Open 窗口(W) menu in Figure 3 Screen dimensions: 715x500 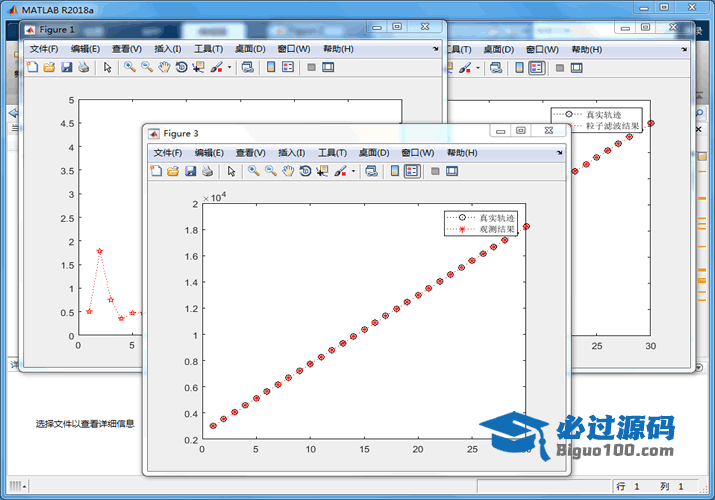pyautogui.click(x=418, y=153)
